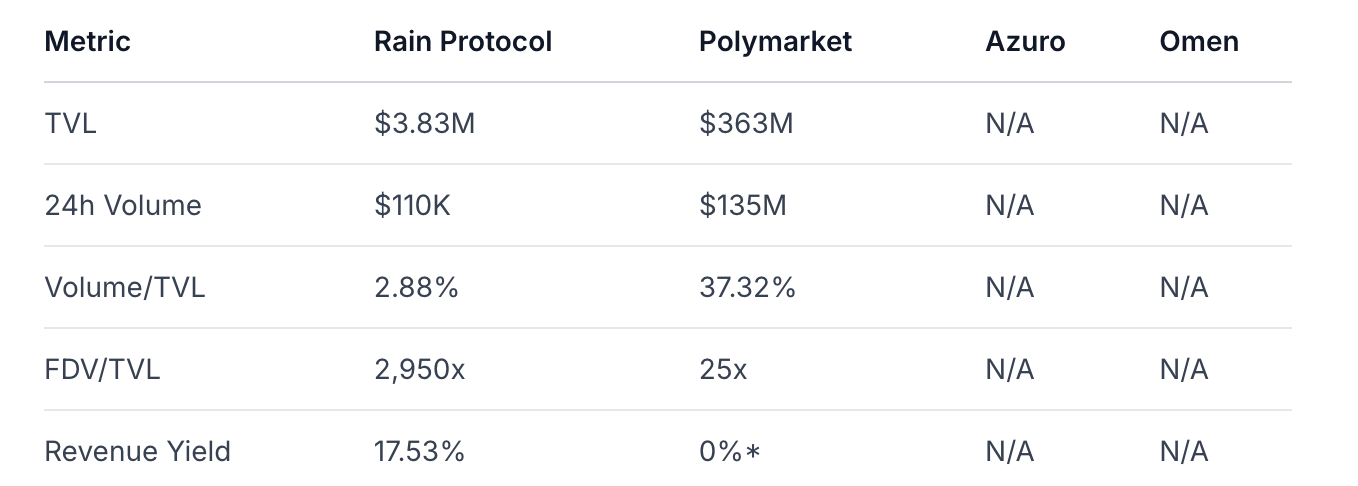
Task: Click Rain Protocol's $3.83M TVL value
Action: coord(423,124)
